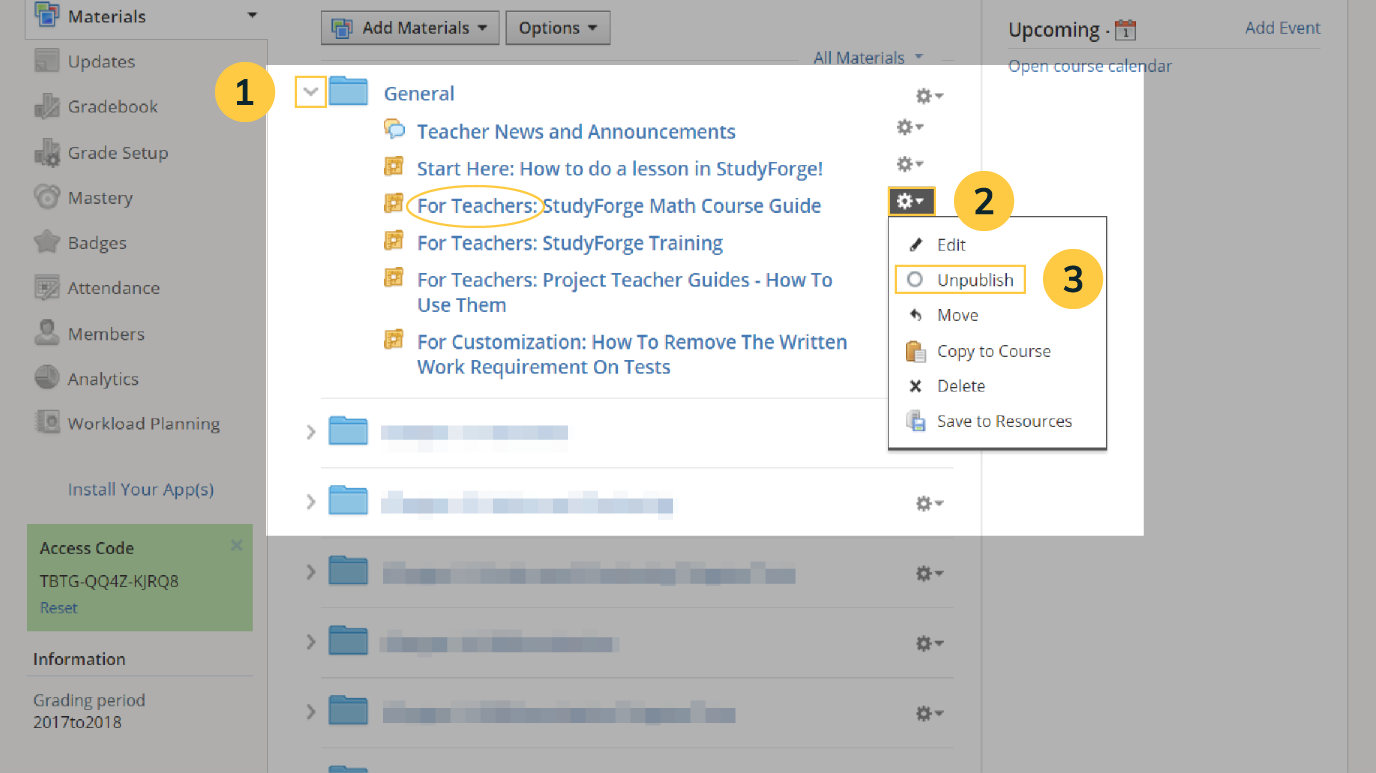This screenshot has width=1376, height=773.
Task: Click active gear for Math Course Guide
Action: pyautogui.click(x=912, y=202)
